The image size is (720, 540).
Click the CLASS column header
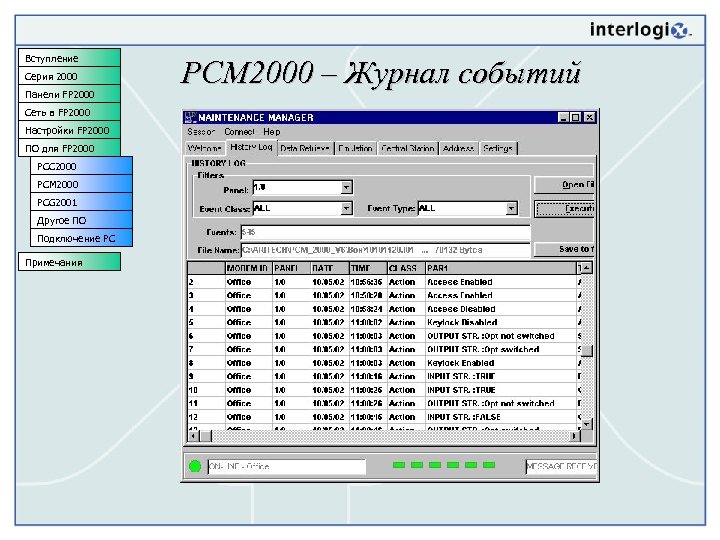pyautogui.click(x=406, y=268)
